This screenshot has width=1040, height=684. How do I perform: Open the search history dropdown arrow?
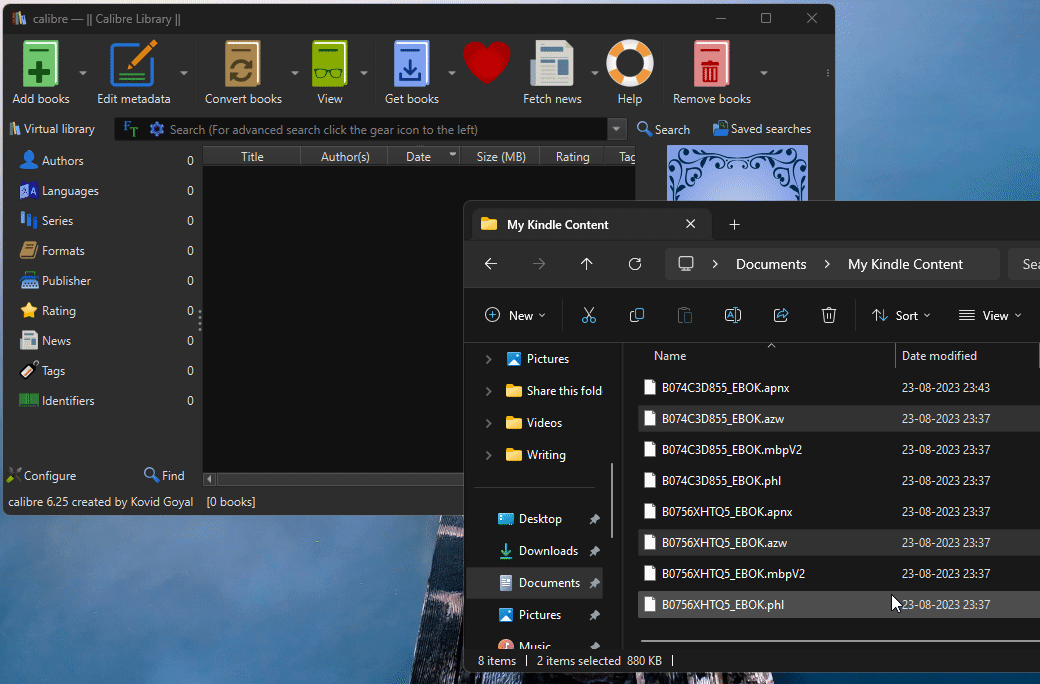[617, 129]
